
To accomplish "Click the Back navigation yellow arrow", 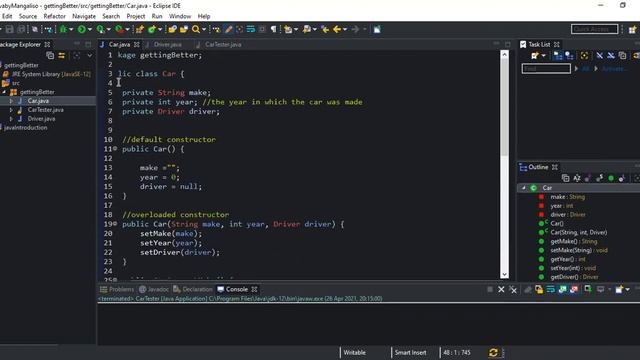I will click(x=337, y=29).
